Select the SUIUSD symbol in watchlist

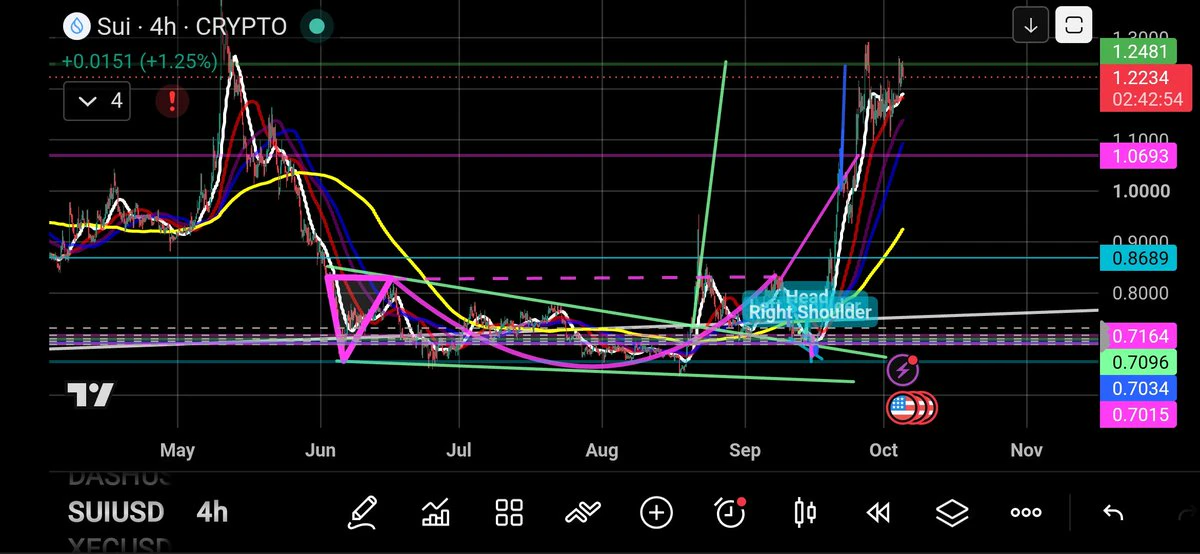[116, 513]
